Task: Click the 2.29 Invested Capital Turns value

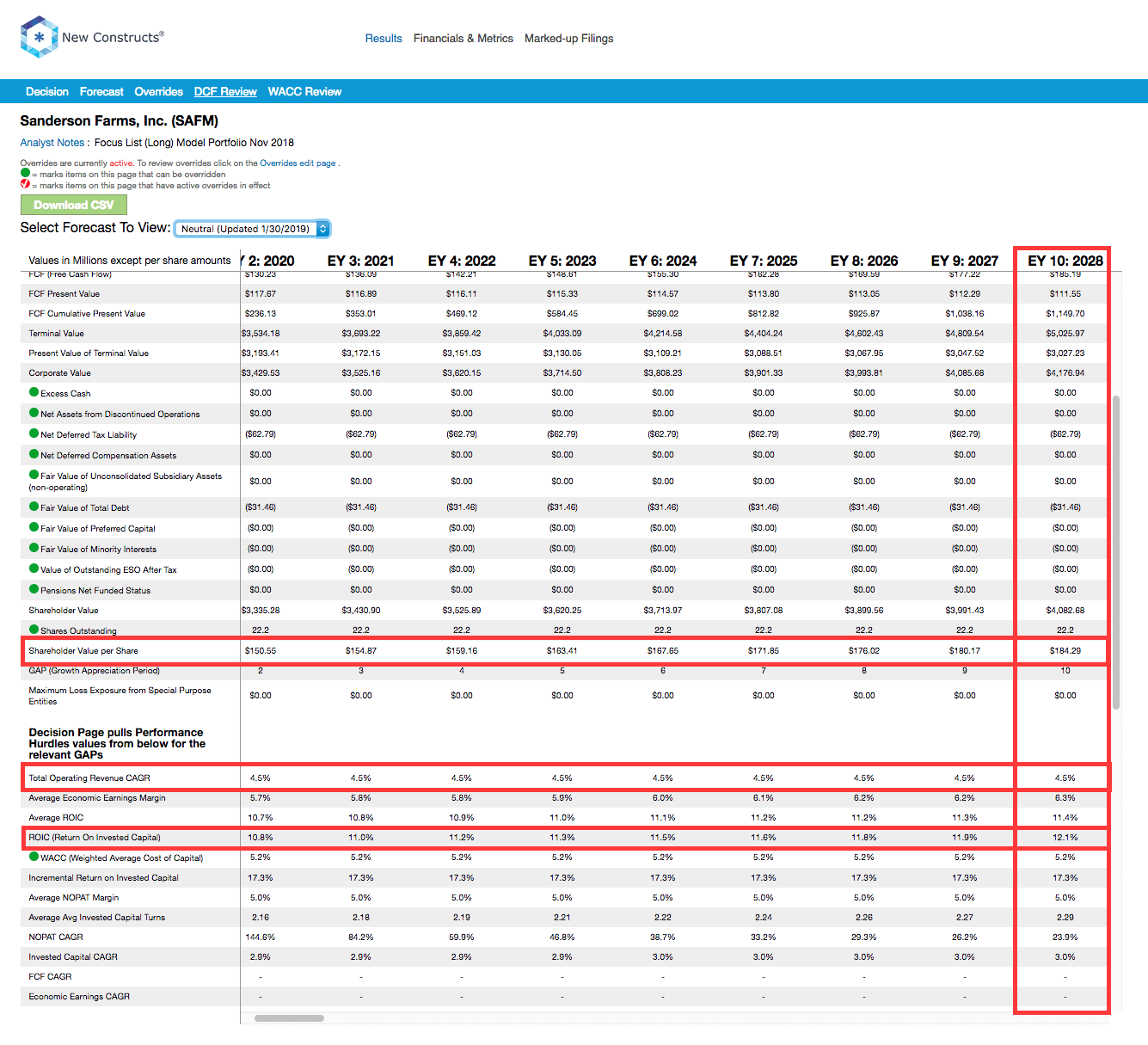Action: coord(1065,918)
